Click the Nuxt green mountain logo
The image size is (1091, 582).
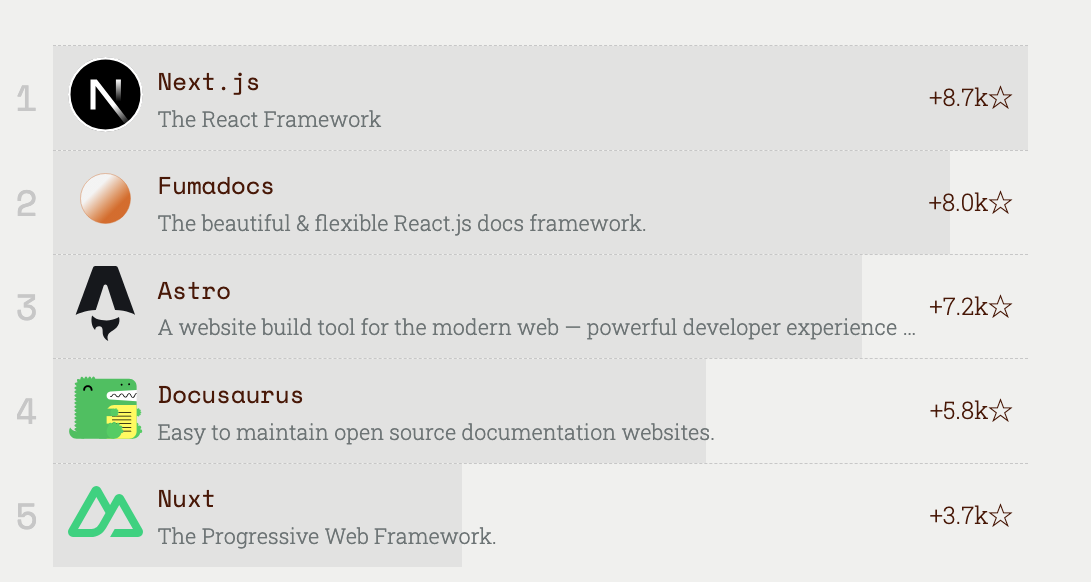coord(105,512)
